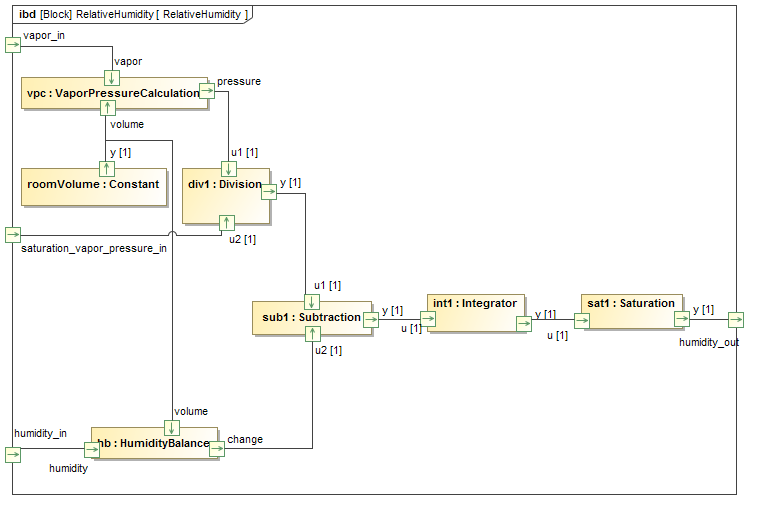Viewport: 768px width, 519px height.
Task: Select the y [1] output port of sat1
Action: pyautogui.click(x=682, y=319)
